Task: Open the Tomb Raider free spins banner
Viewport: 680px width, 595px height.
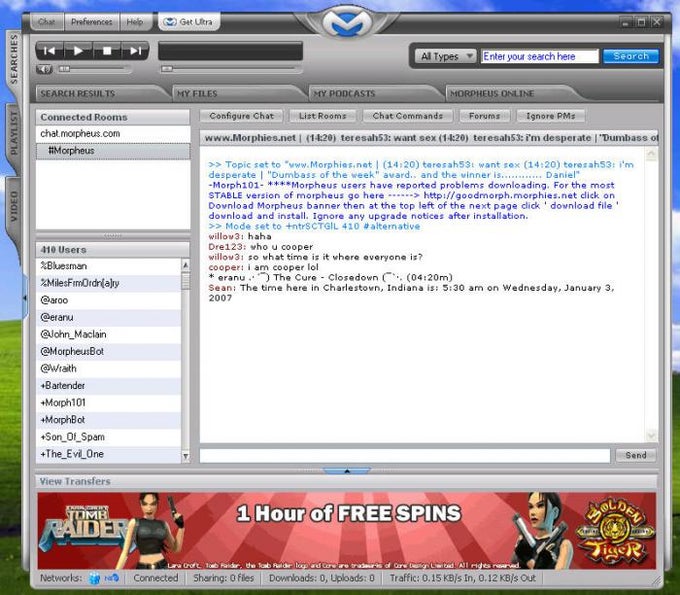Action: click(x=347, y=531)
